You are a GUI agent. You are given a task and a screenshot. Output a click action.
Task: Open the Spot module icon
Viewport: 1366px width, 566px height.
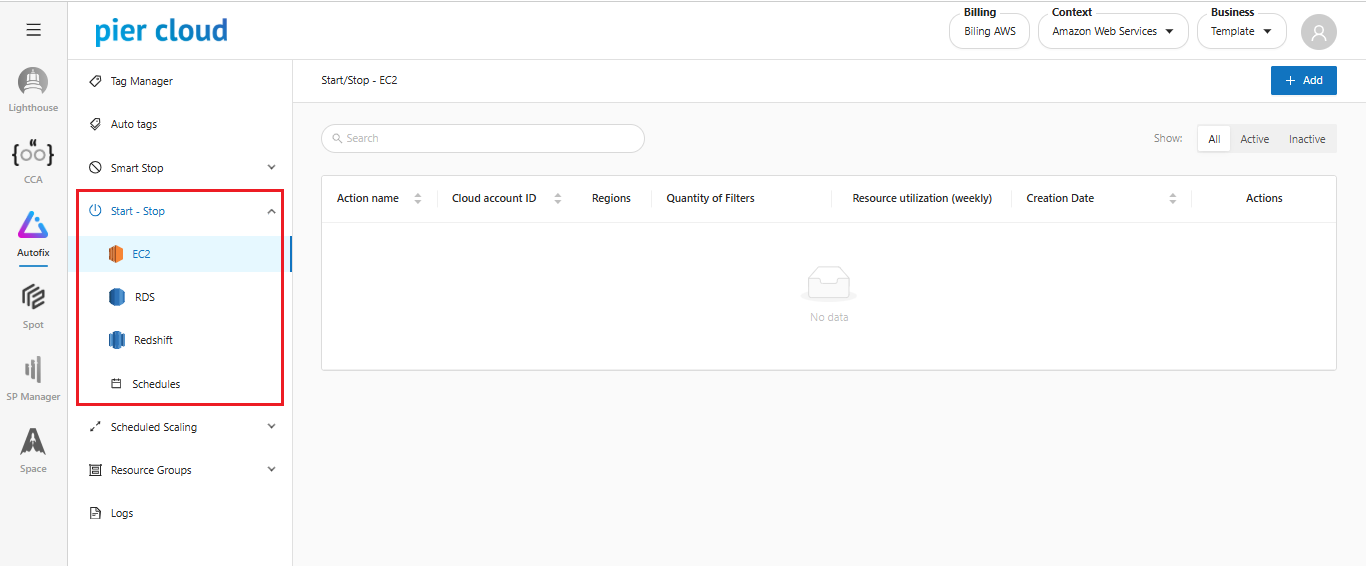click(x=33, y=299)
